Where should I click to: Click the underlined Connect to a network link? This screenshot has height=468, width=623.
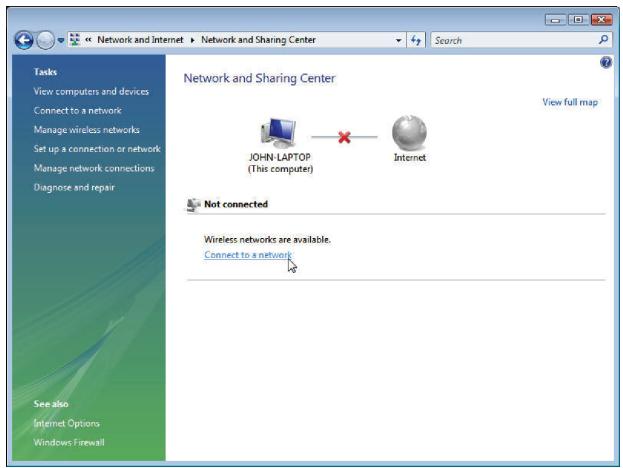click(x=248, y=255)
